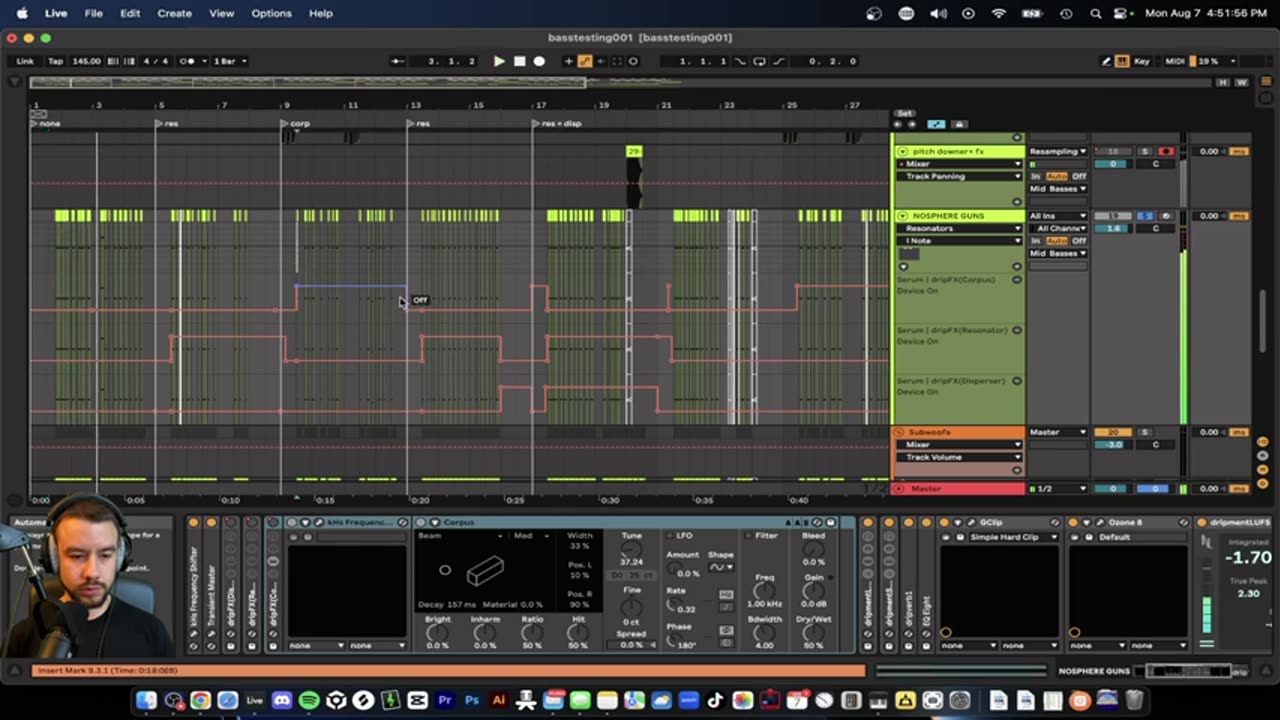Toggle the computer MIDI keyboard icon

(x=1122, y=61)
